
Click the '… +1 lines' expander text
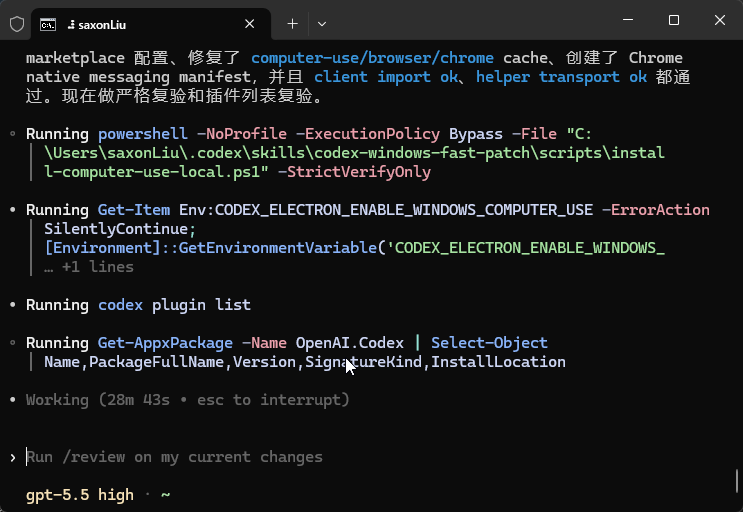[x=89, y=267]
